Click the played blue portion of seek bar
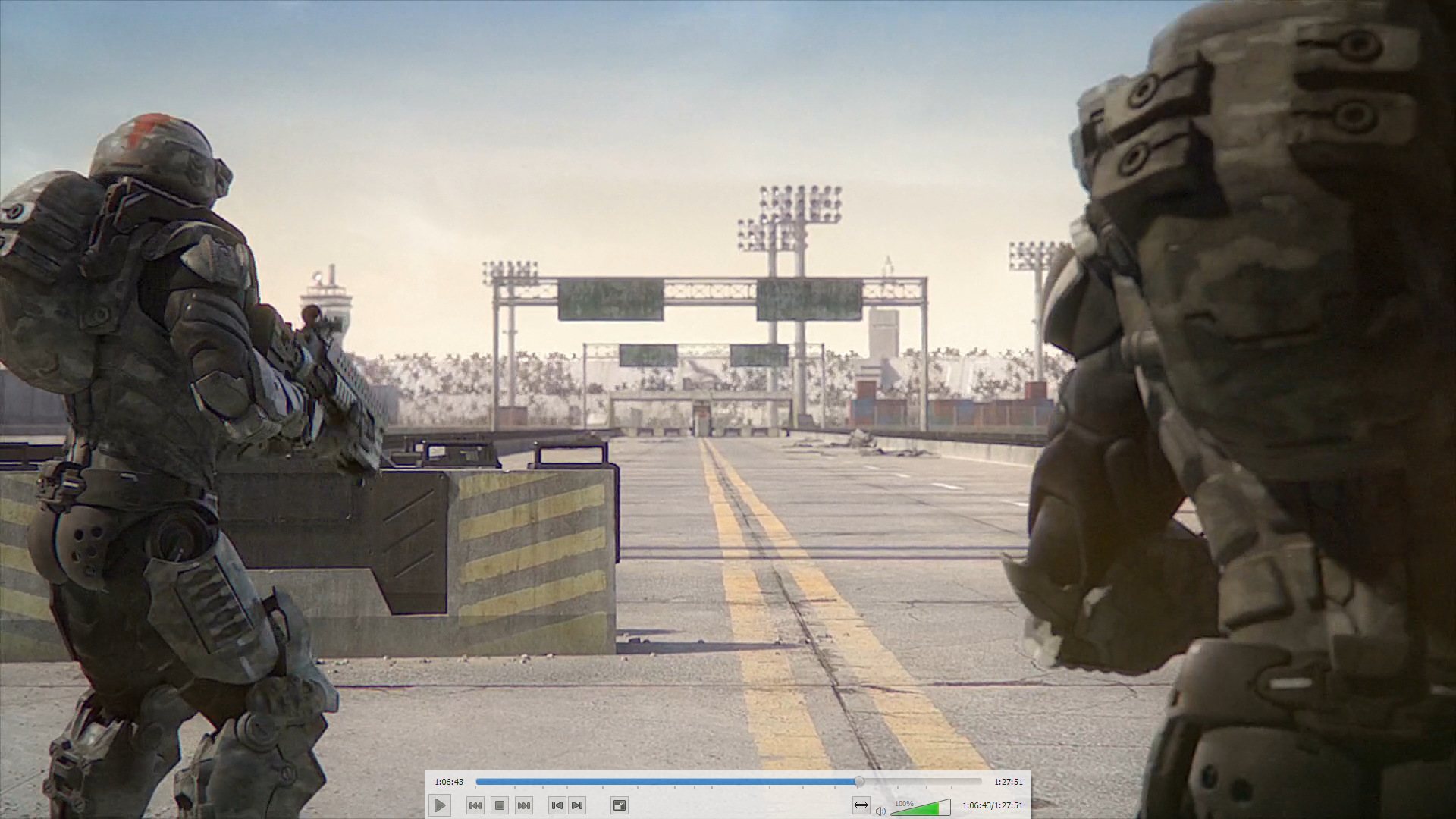This screenshot has height=819, width=1456. coord(667,781)
